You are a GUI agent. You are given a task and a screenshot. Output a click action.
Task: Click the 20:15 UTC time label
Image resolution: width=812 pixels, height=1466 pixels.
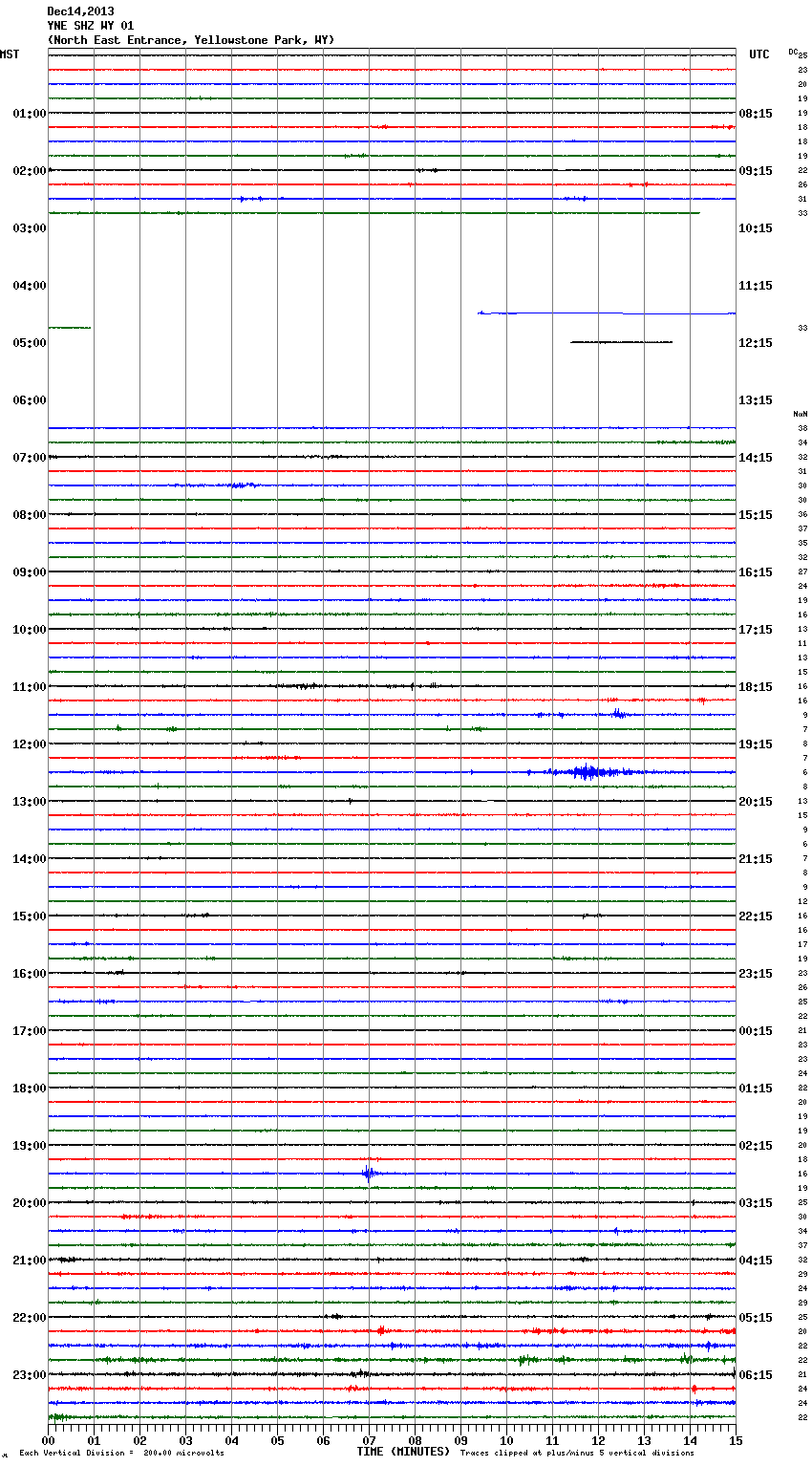(756, 802)
